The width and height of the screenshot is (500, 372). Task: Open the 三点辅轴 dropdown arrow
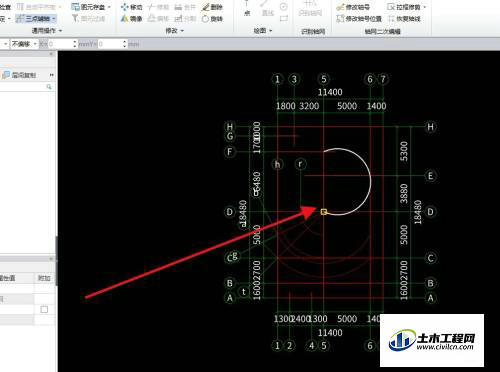pyautogui.click(x=54, y=19)
